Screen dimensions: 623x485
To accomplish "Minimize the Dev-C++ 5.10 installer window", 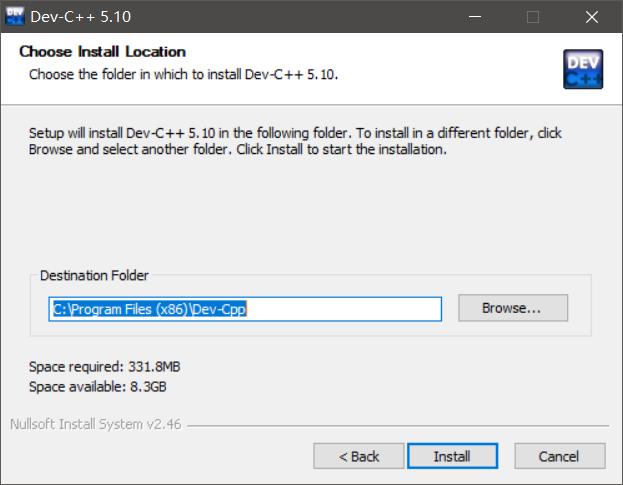I will 475,17.
